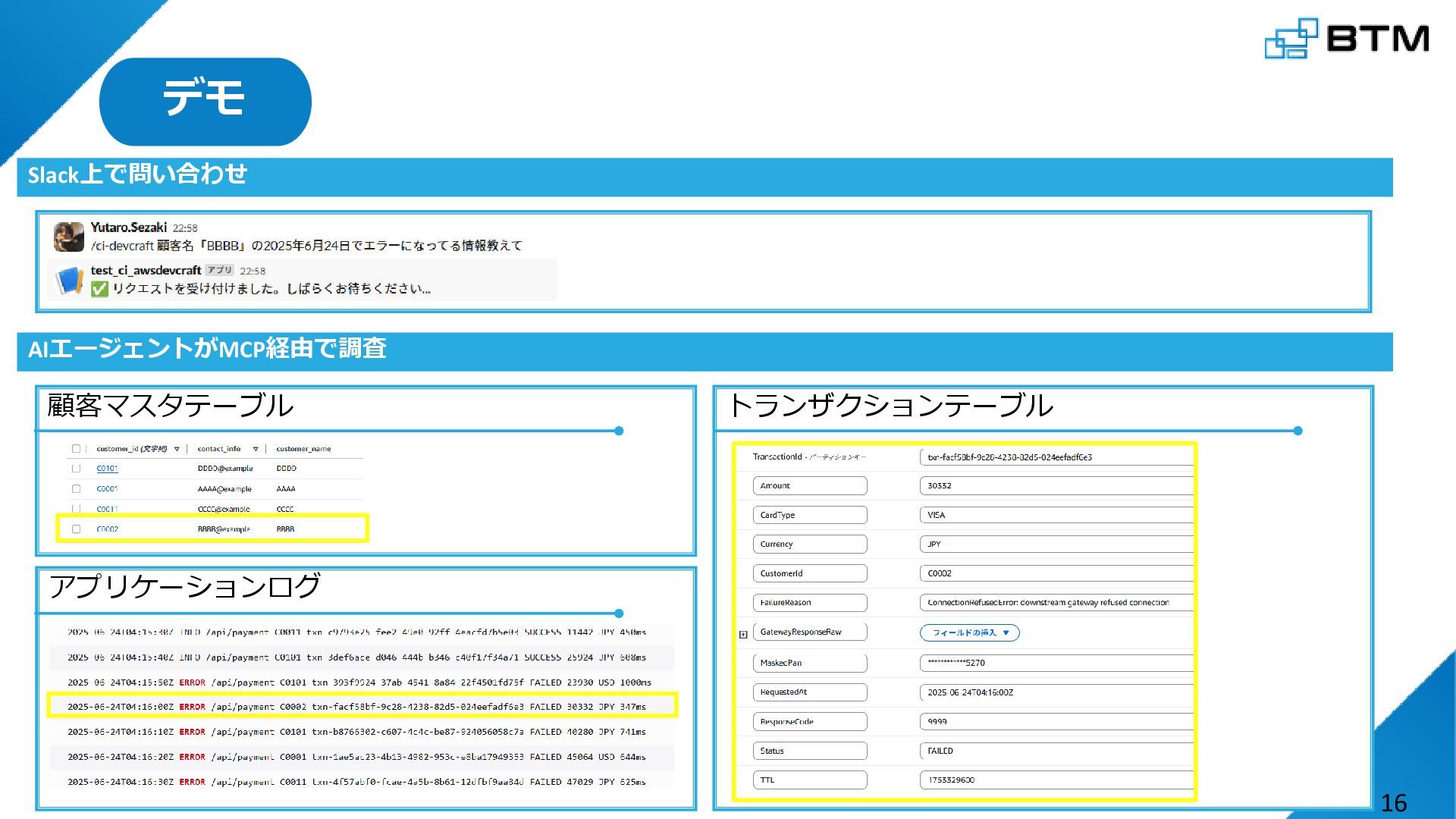Click the デモ title badge
Image resolution: width=1456 pixels, height=819 pixels.
pos(205,101)
